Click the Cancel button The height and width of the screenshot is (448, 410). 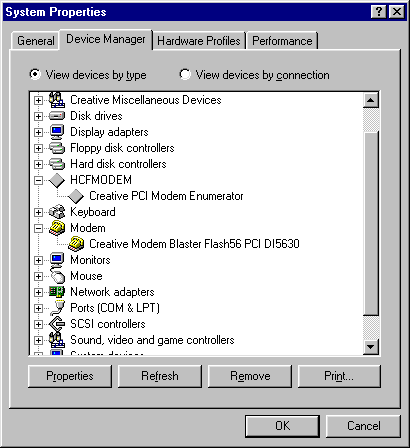pyautogui.click(x=363, y=426)
